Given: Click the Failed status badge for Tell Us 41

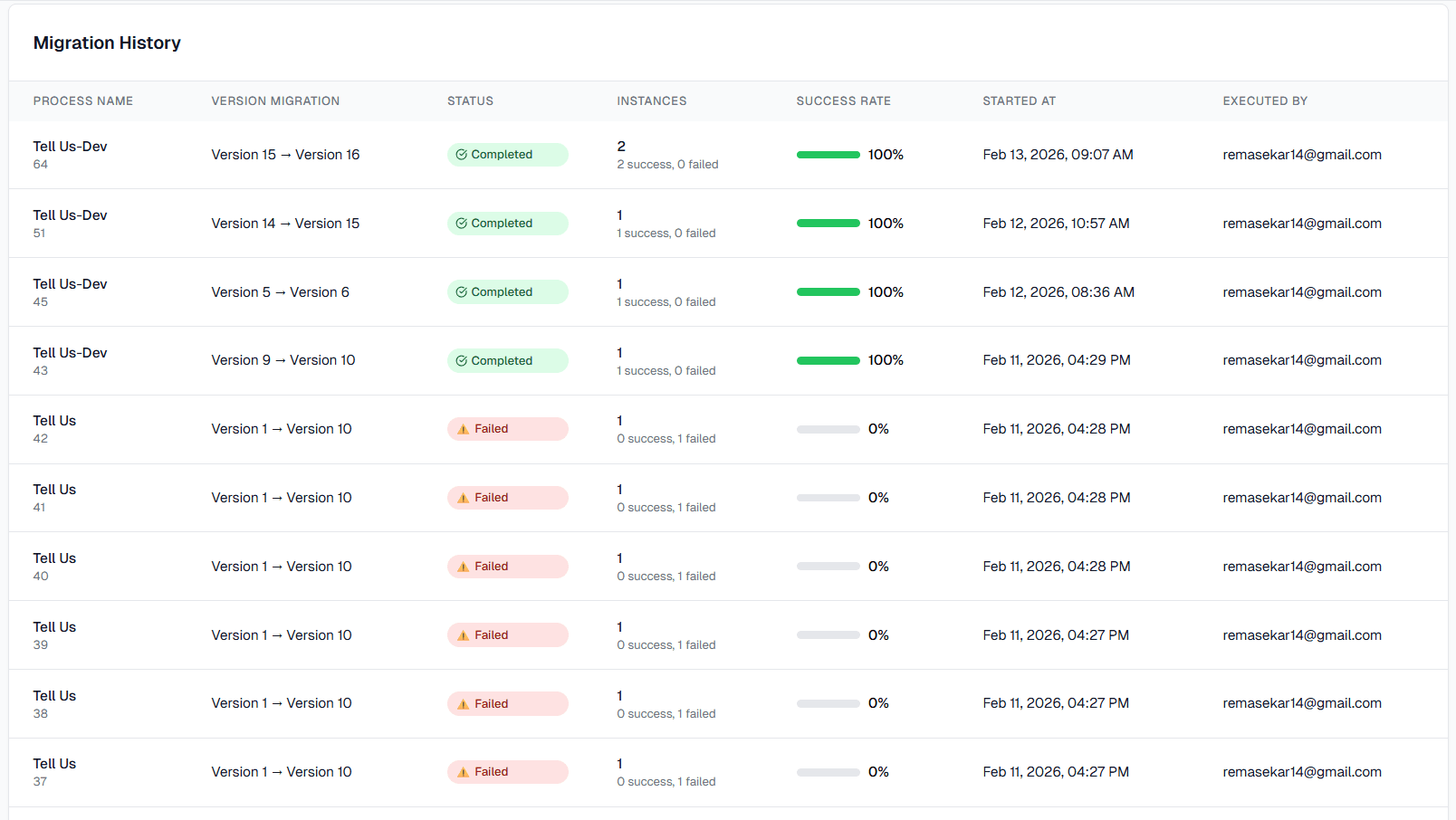Looking at the screenshot, I should pyautogui.click(x=507, y=498).
